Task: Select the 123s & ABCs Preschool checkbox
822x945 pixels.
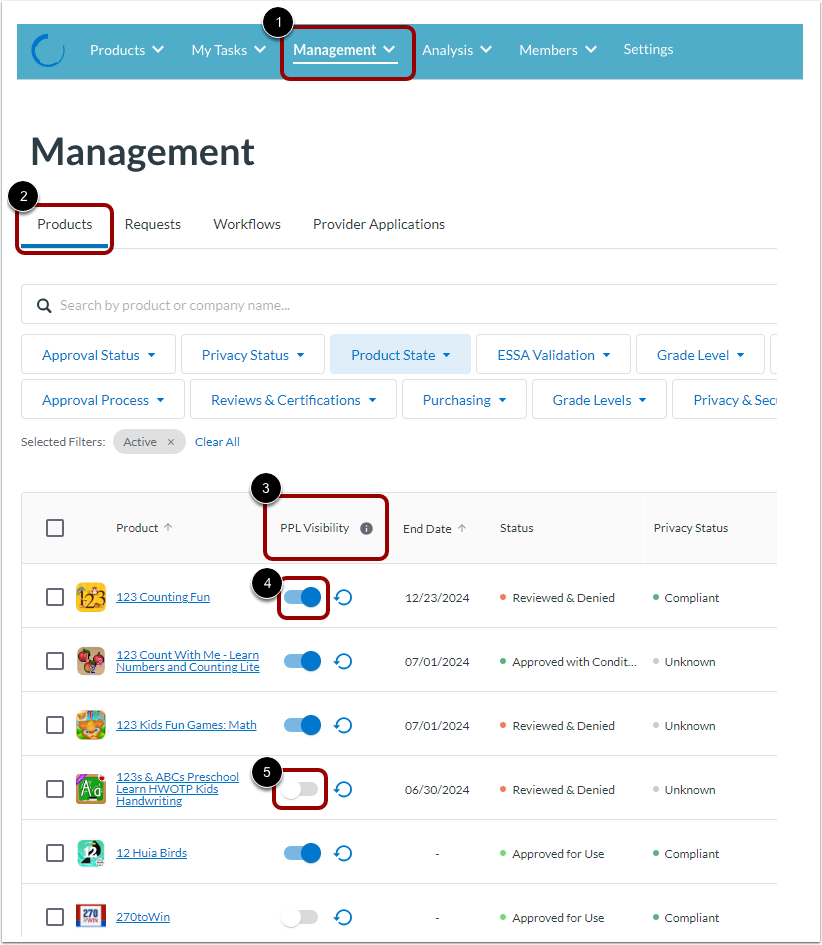Action: pyautogui.click(x=55, y=789)
